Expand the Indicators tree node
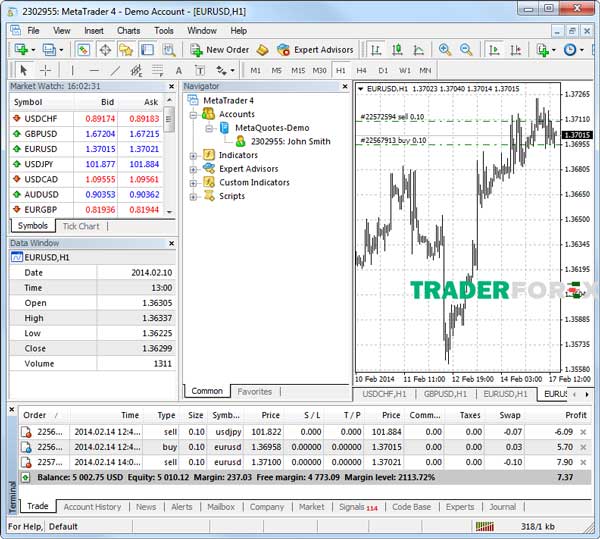Viewport: 600px width, 539px height. point(193,156)
